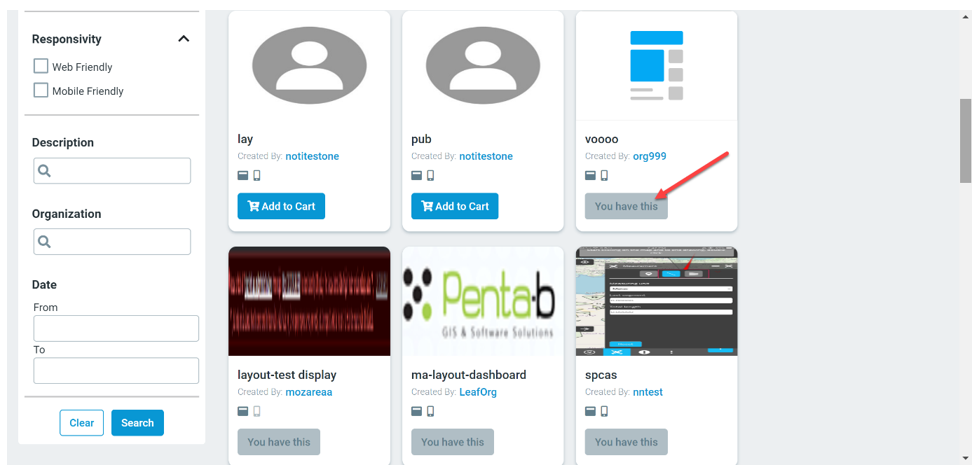The image size is (980, 472).
Task: Click the scrollbar down arrow
Action: coord(966,458)
